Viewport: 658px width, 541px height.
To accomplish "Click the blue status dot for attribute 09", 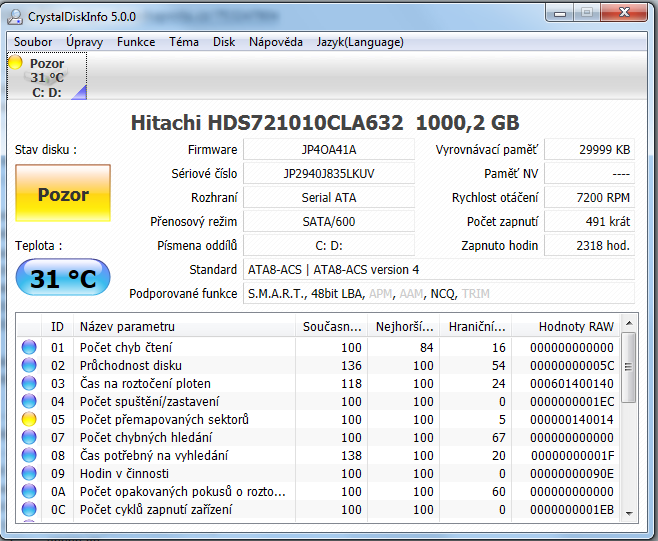I will coord(29,473).
